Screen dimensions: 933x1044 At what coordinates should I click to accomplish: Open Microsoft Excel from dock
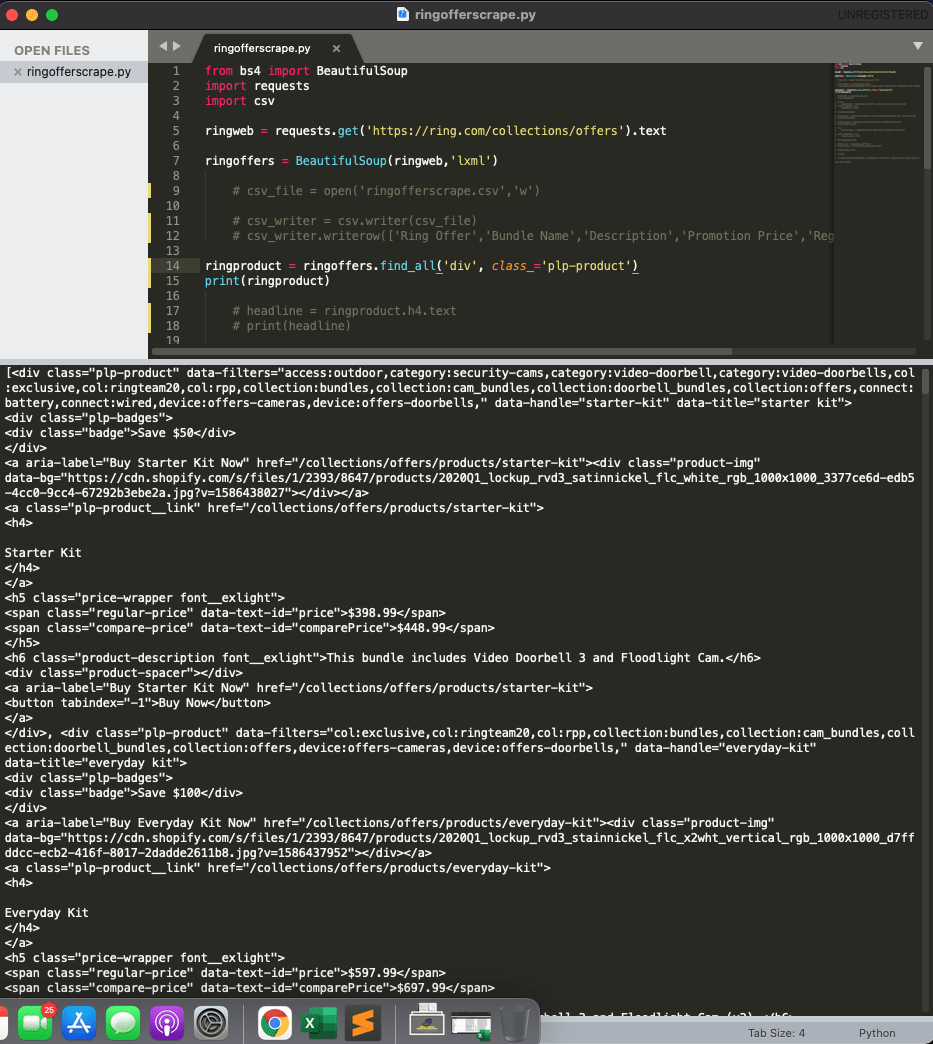(x=318, y=1023)
